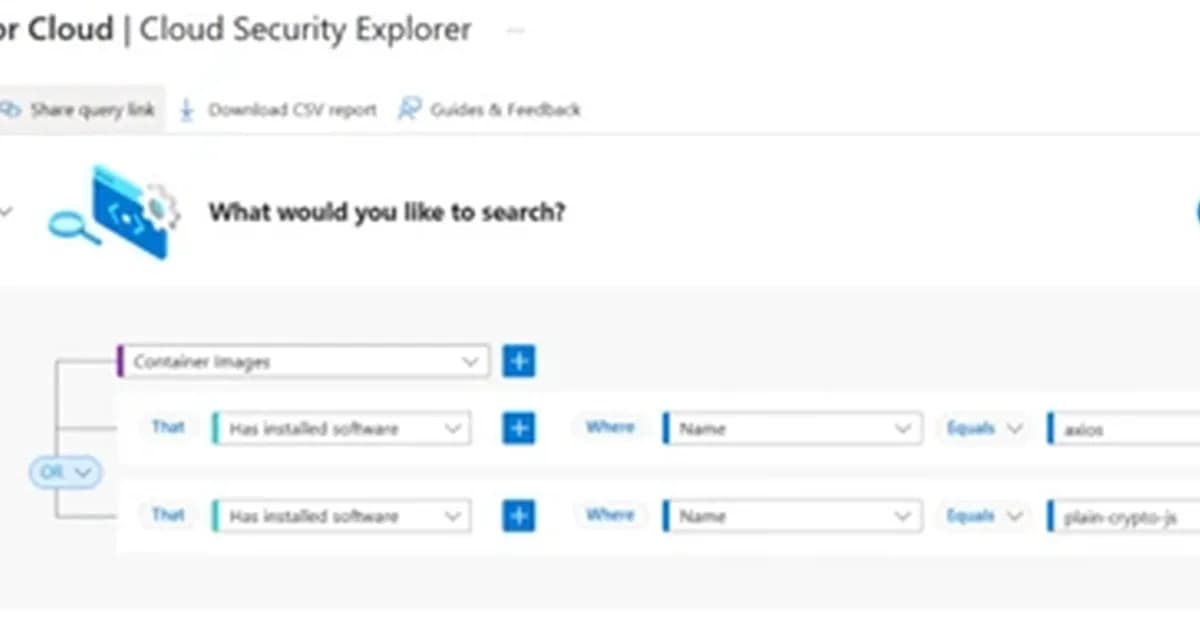Click the blue circular button at right edge
Screen dimensions: 1200x628
pyautogui.click(x=1195, y=212)
